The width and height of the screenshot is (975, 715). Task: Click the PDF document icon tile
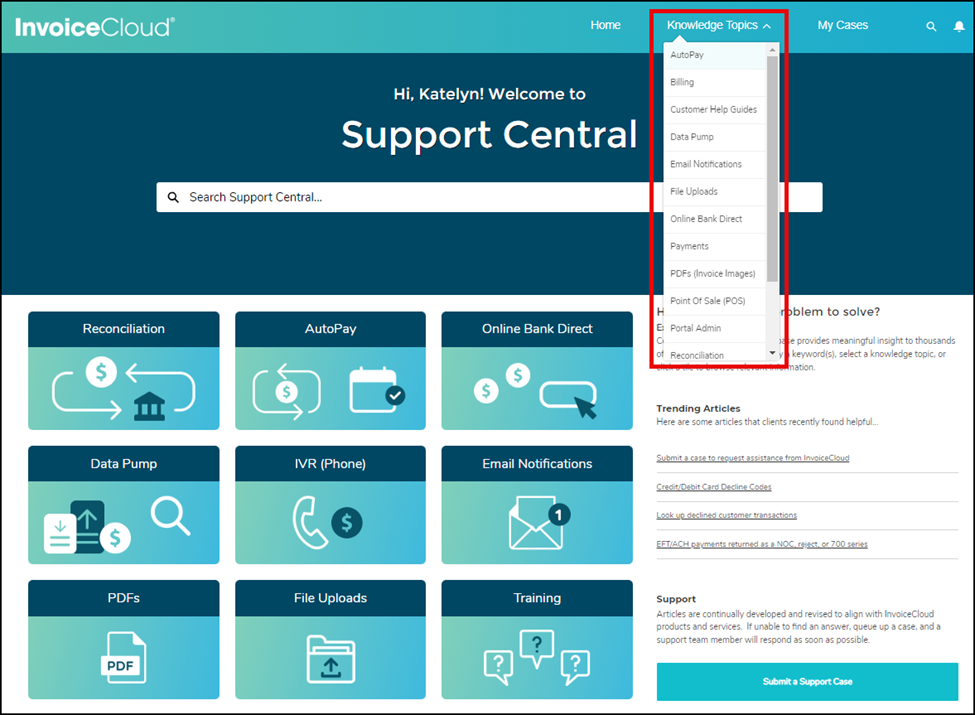124,657
